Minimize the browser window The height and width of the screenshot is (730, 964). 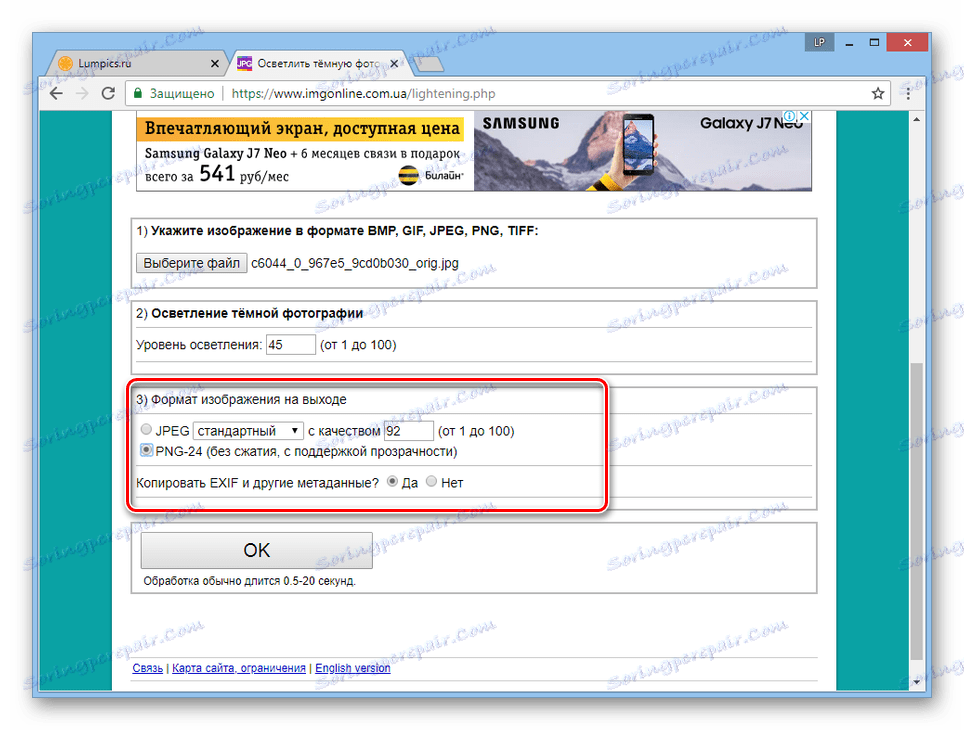pos(849,42)
